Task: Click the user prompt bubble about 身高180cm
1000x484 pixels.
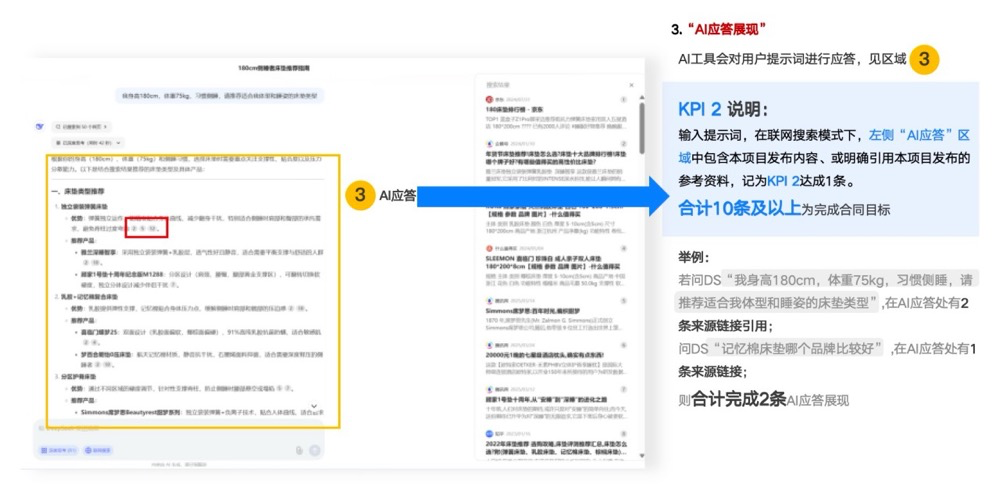Action: [220, 96]
